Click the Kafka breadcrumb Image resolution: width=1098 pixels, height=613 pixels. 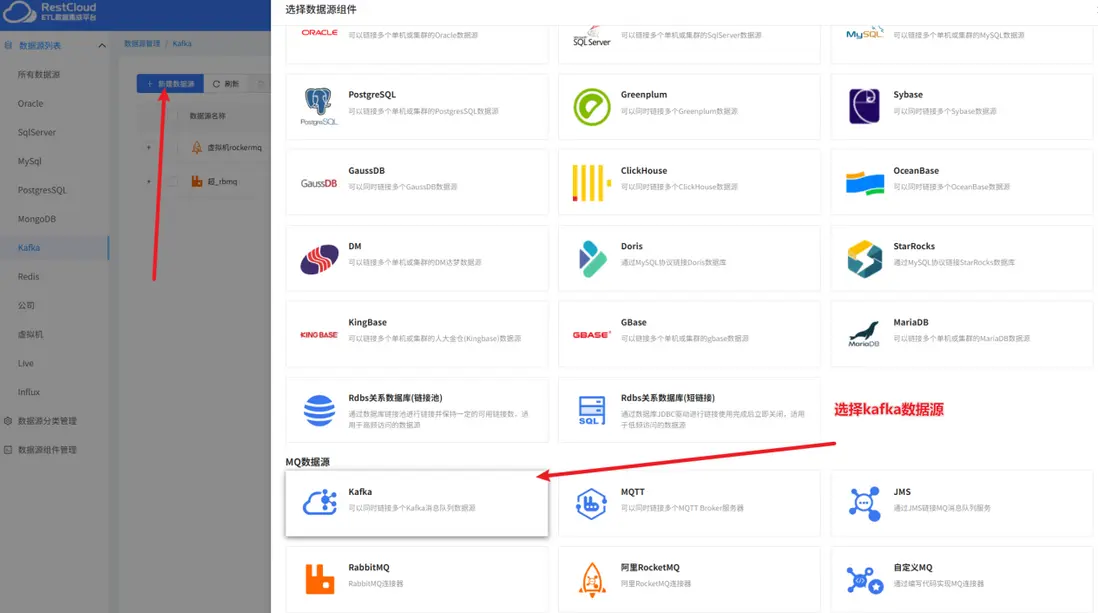pos(182,43)
